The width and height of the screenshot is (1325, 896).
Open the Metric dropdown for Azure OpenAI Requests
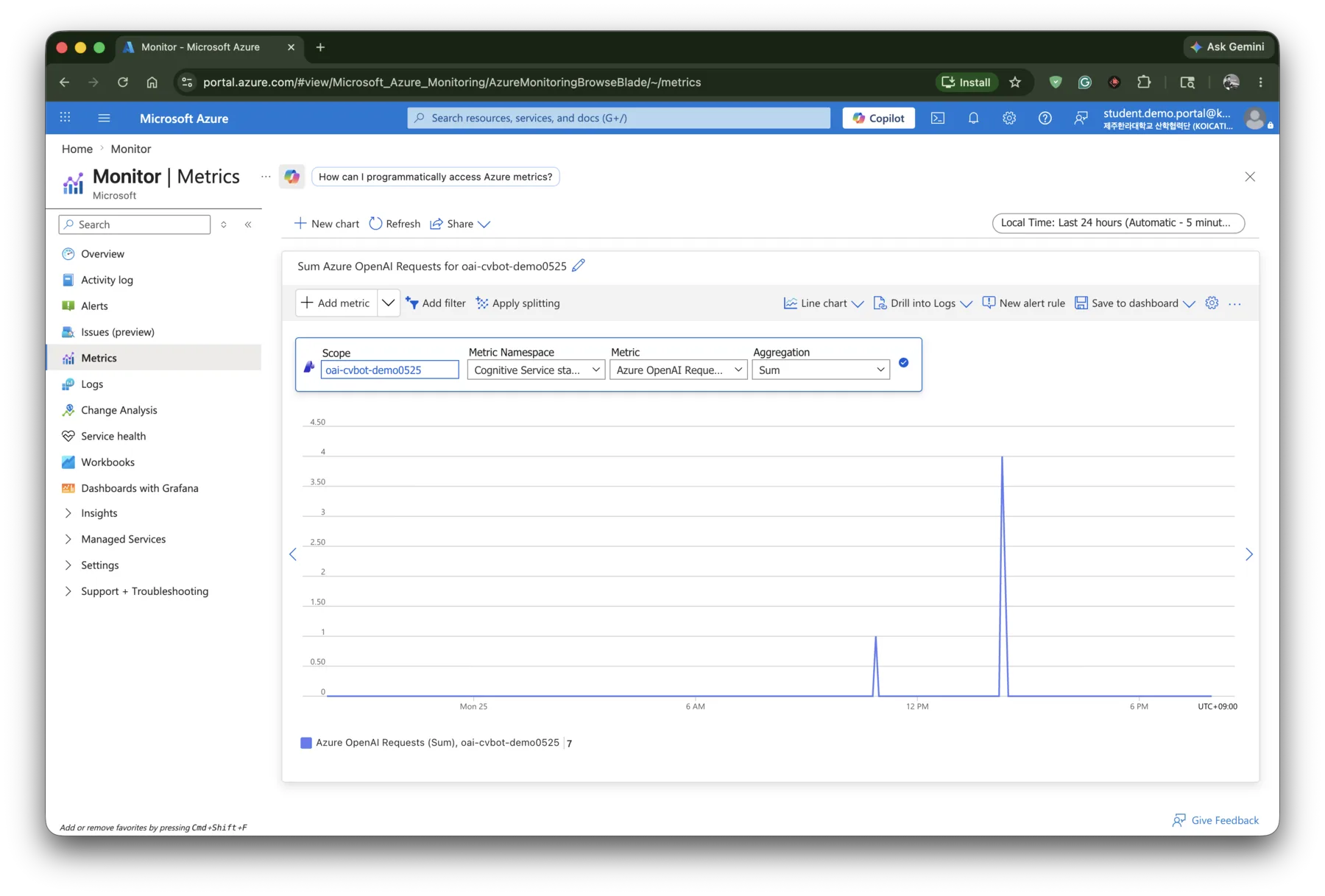(679, 370)
